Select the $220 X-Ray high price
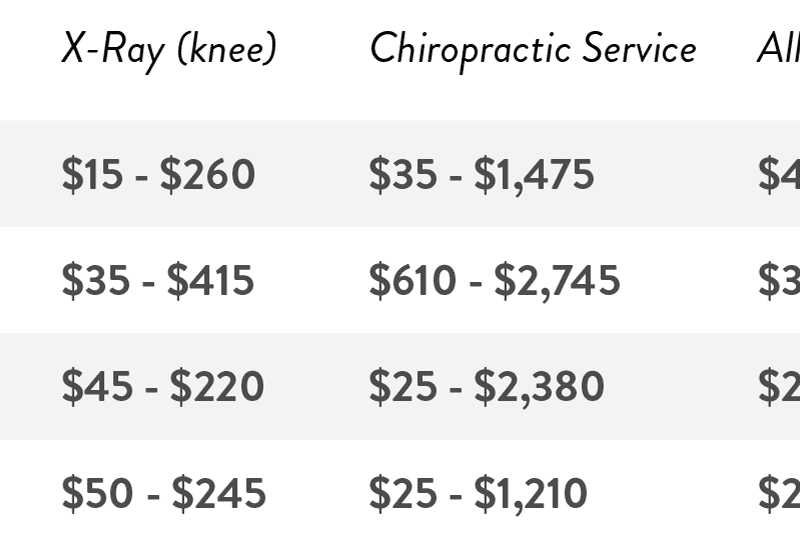This screenshot has width=800, height=550. (216, 387)
